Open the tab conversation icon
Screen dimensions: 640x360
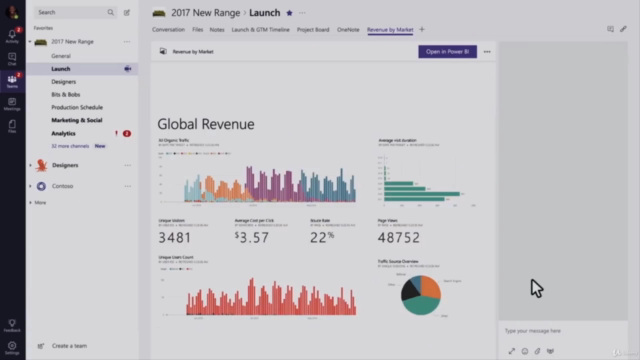click(610, 29)
